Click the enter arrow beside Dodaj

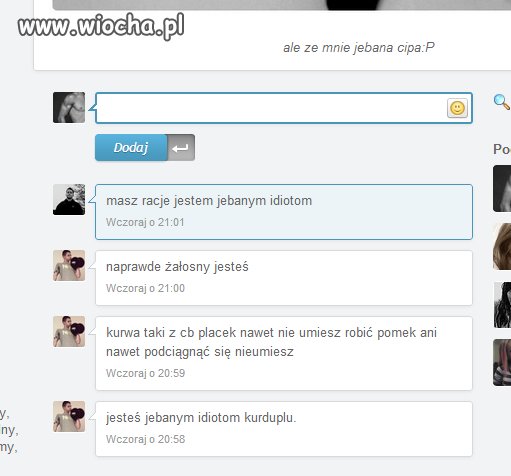(181, 148)
